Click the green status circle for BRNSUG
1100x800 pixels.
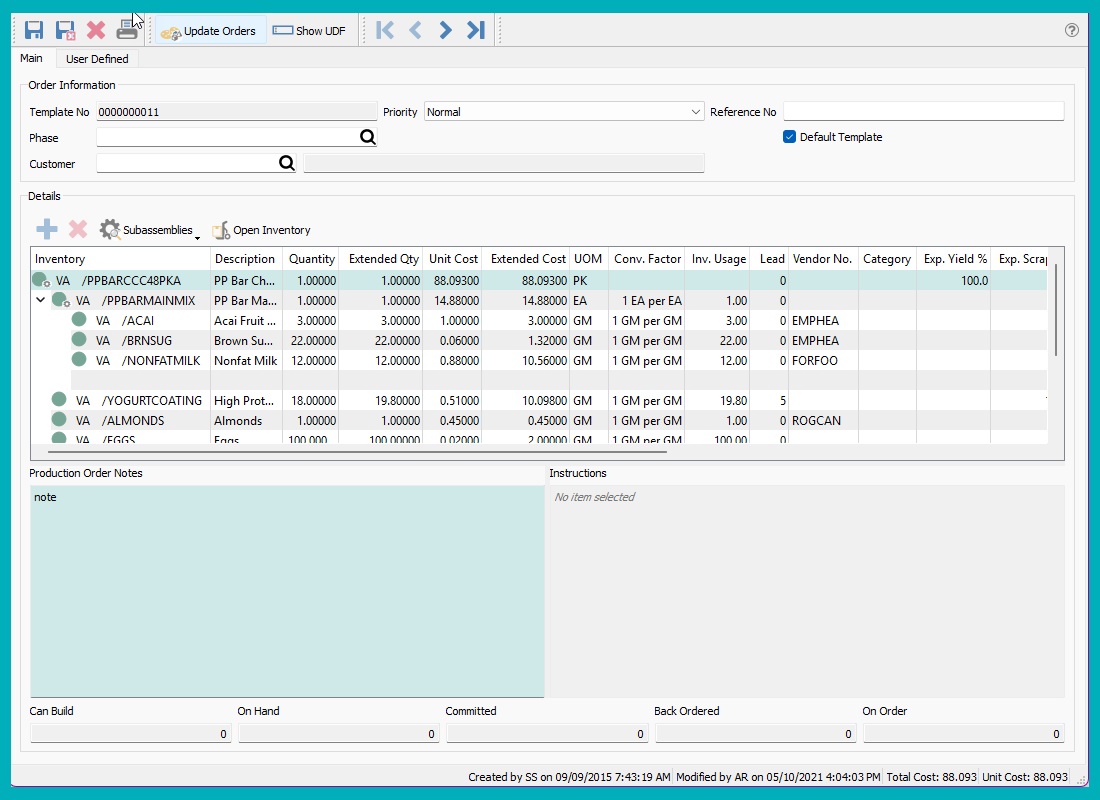79,340
